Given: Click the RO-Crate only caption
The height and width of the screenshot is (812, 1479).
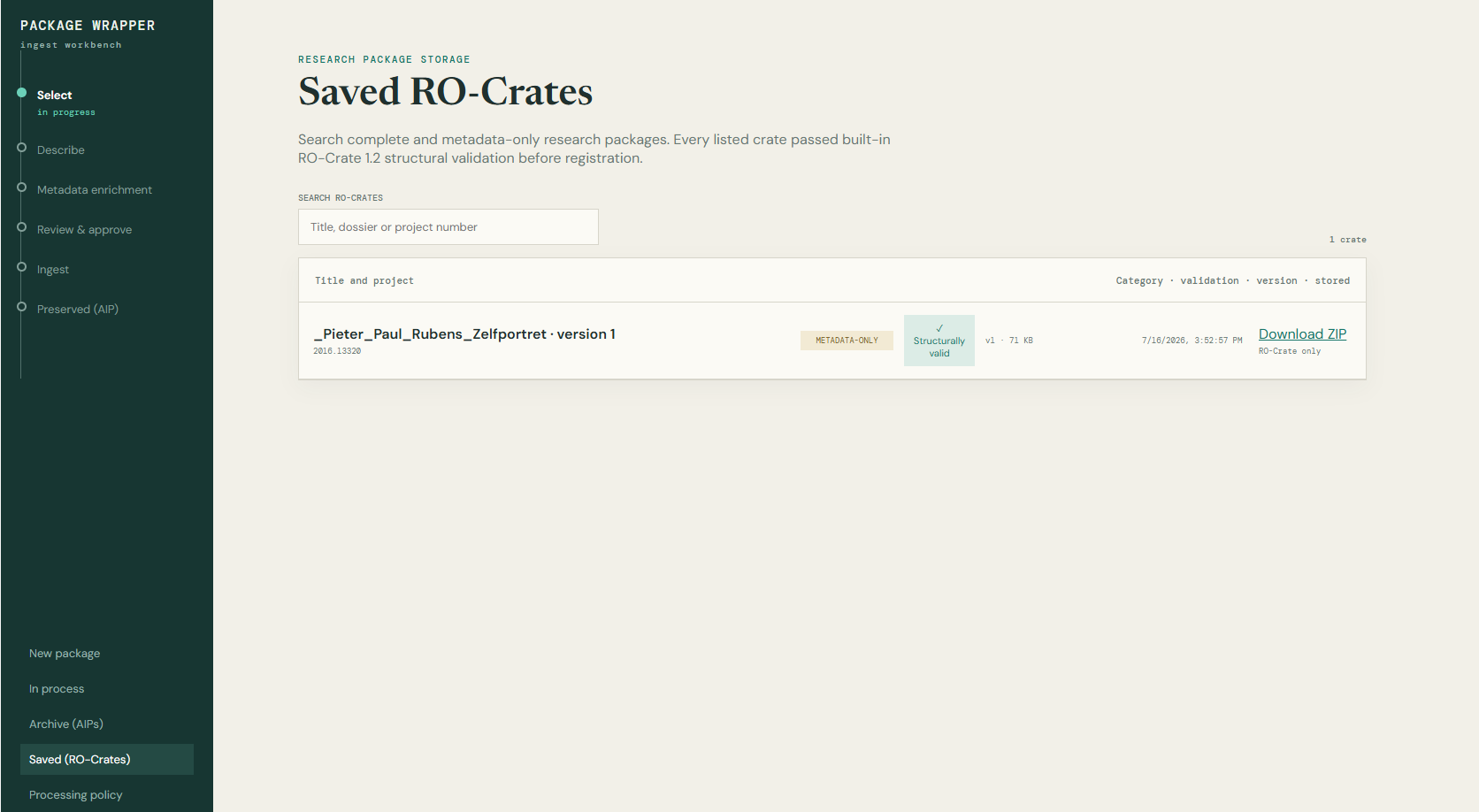Looking at the screenshot, I should point(1290,351).
